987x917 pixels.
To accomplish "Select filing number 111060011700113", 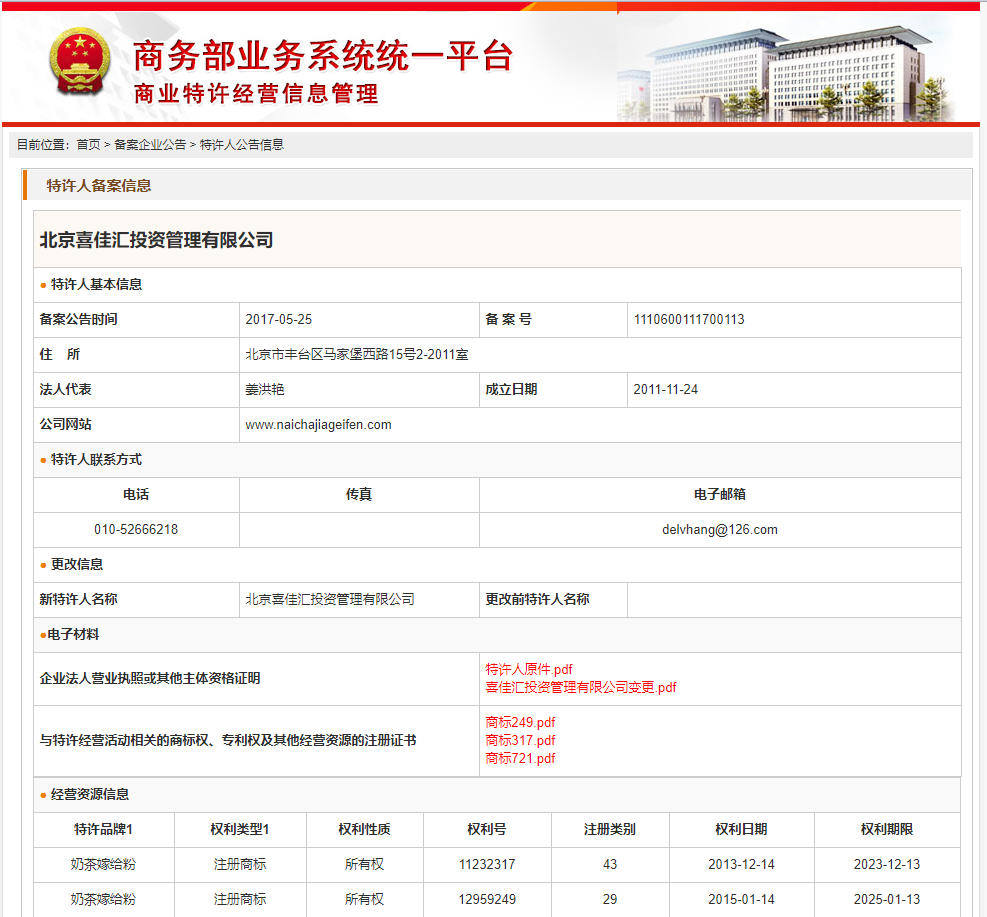I will [x=689, y=320].
